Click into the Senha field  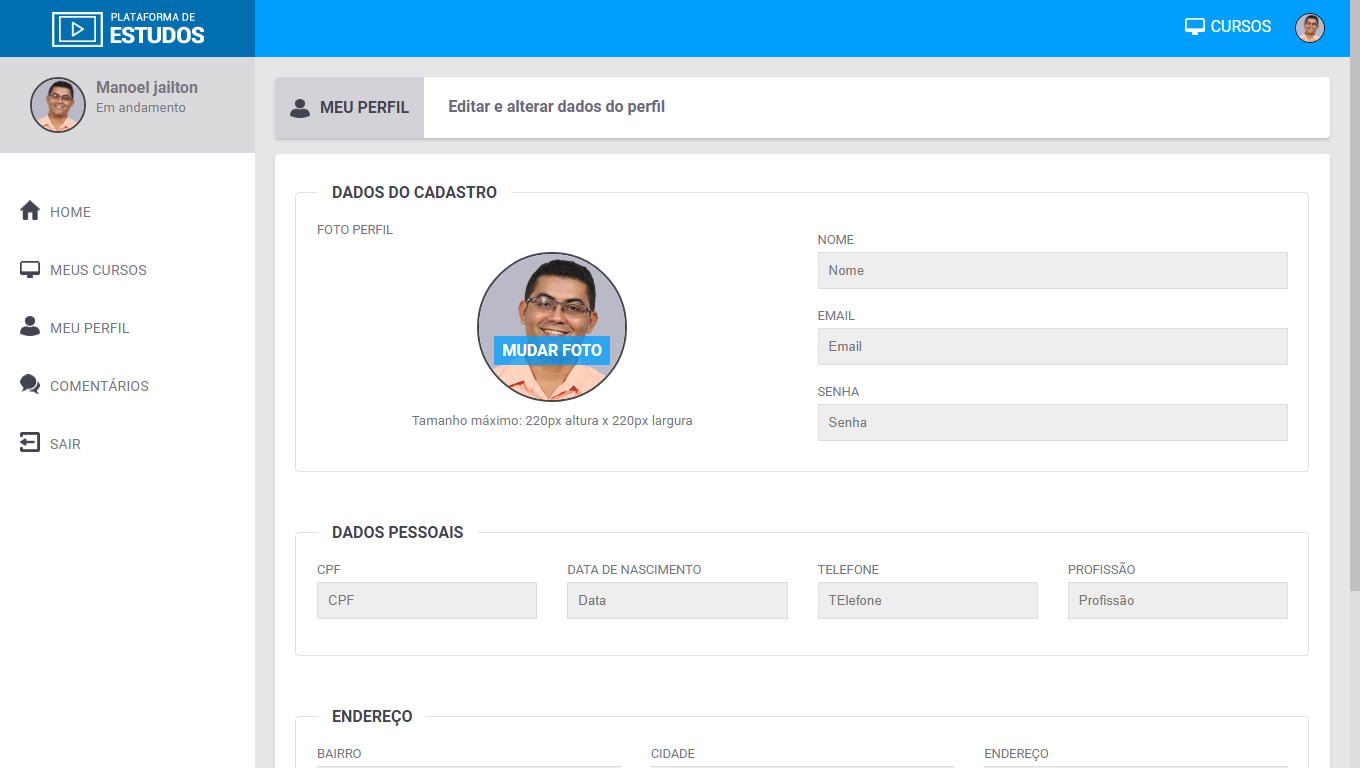coord(1052,422)
